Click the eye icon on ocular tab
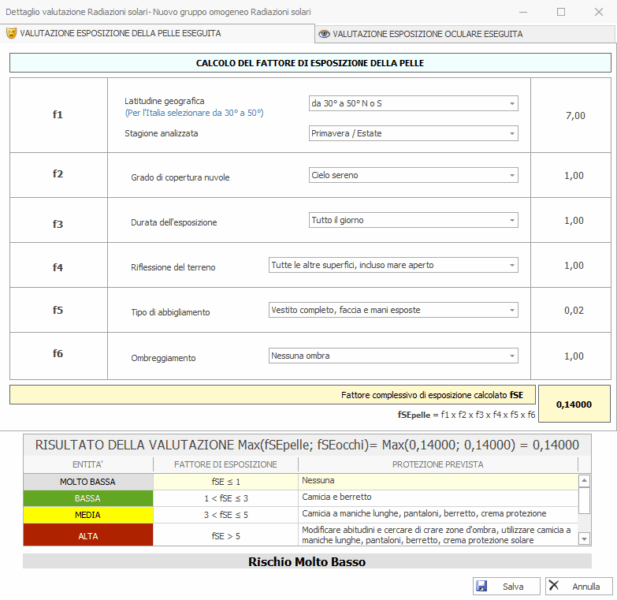 [x=324, y=34]
